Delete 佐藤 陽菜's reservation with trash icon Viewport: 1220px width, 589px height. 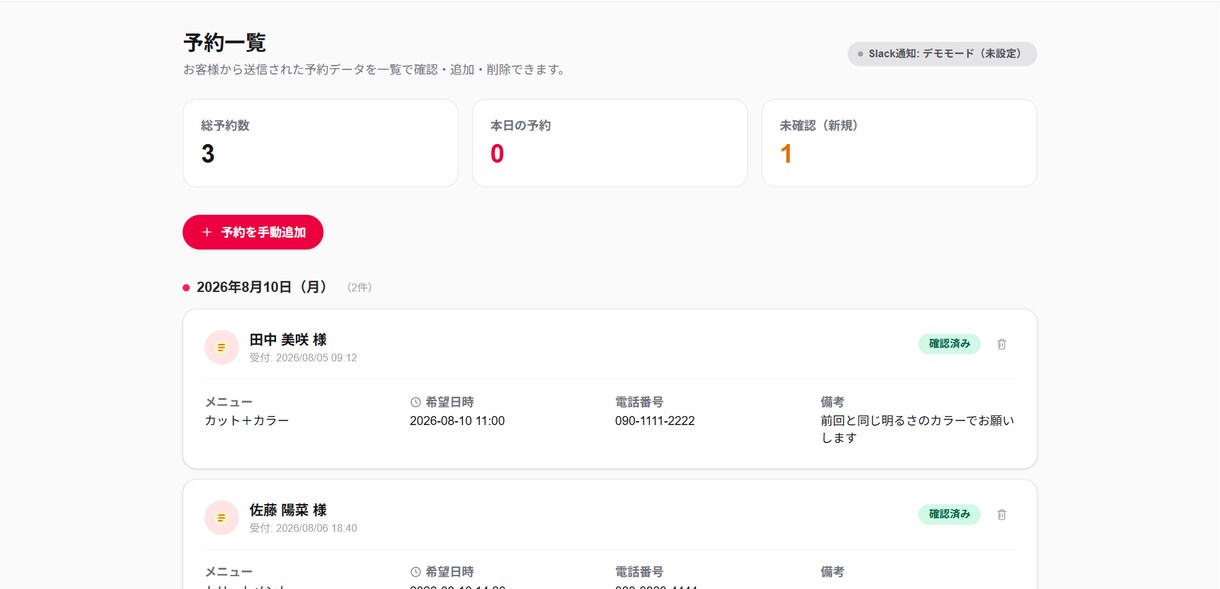(1002, 514)
